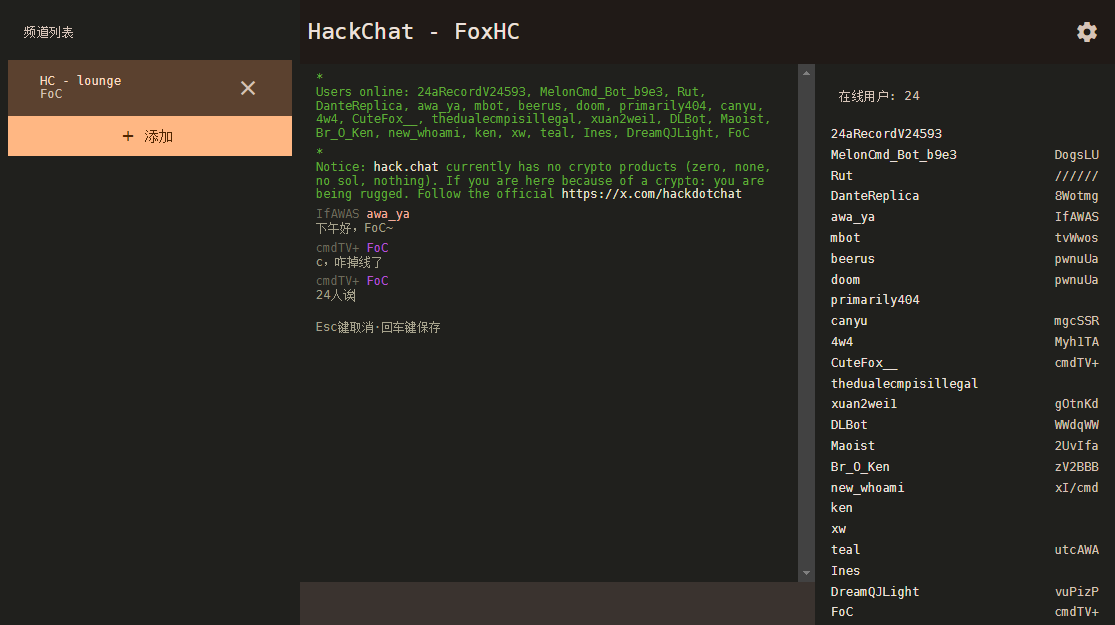Select user primarily404 in online list

pyautogui.click(x=875, y=299)
